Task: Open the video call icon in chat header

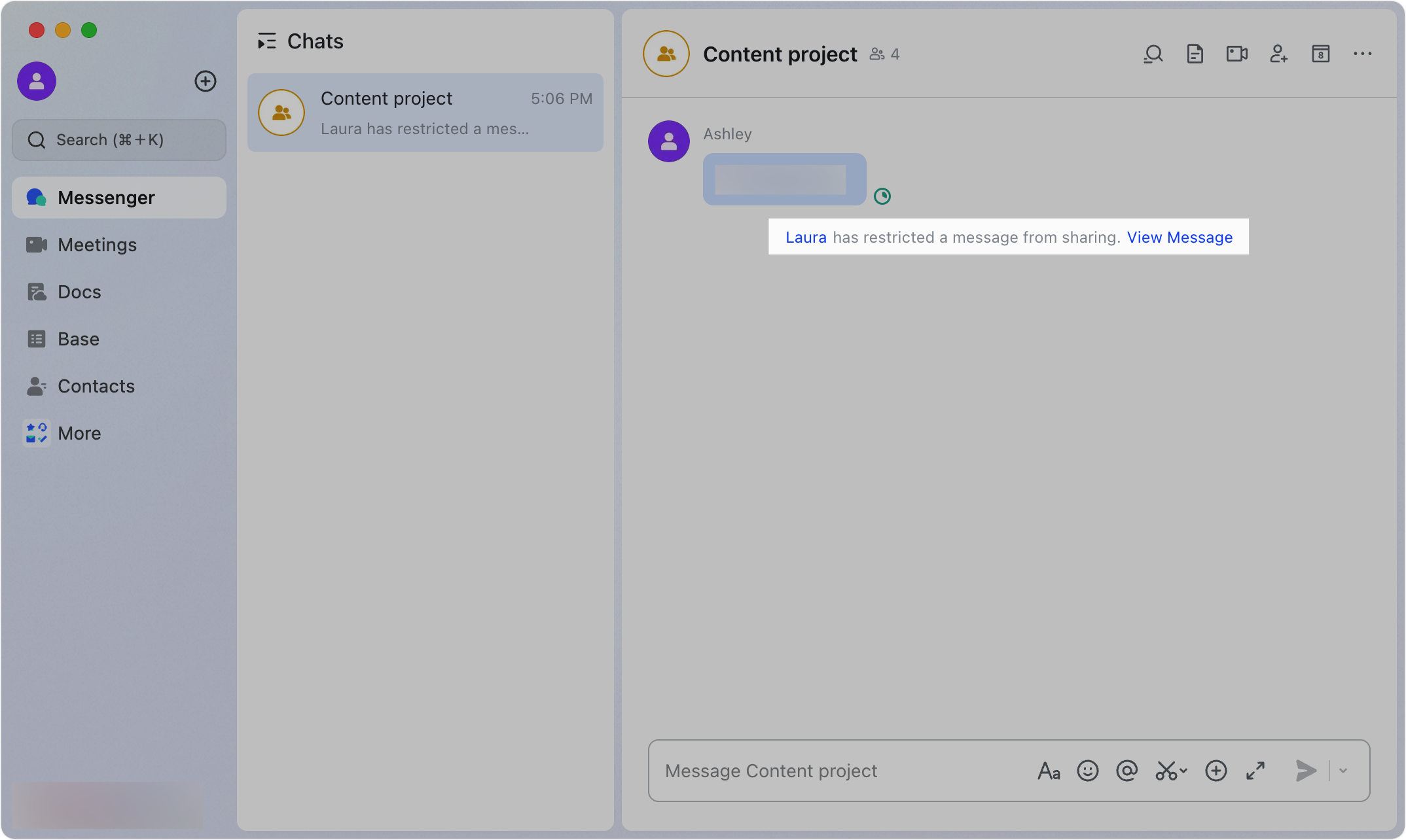Action: coord(1237,54)
